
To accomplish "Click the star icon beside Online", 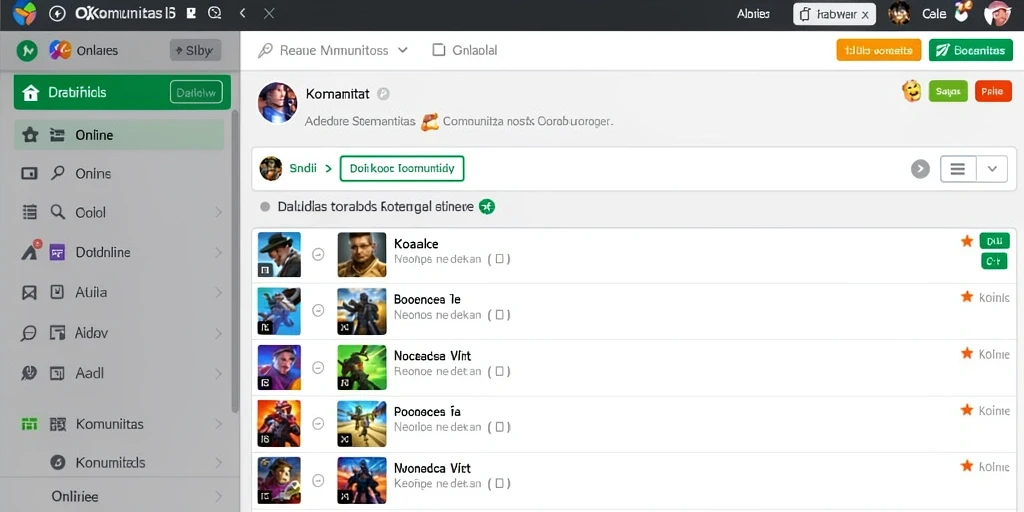I will tap(30, 135).
